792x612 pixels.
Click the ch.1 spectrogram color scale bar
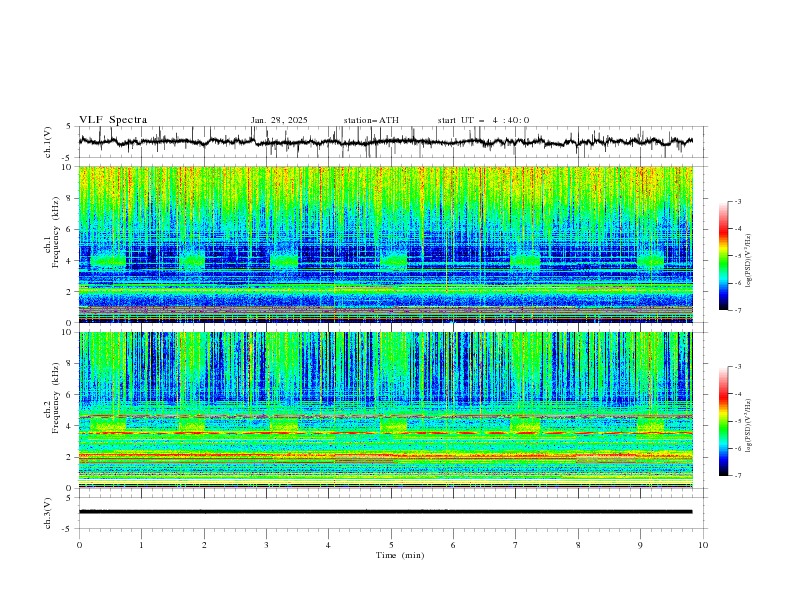click(723, 256)
